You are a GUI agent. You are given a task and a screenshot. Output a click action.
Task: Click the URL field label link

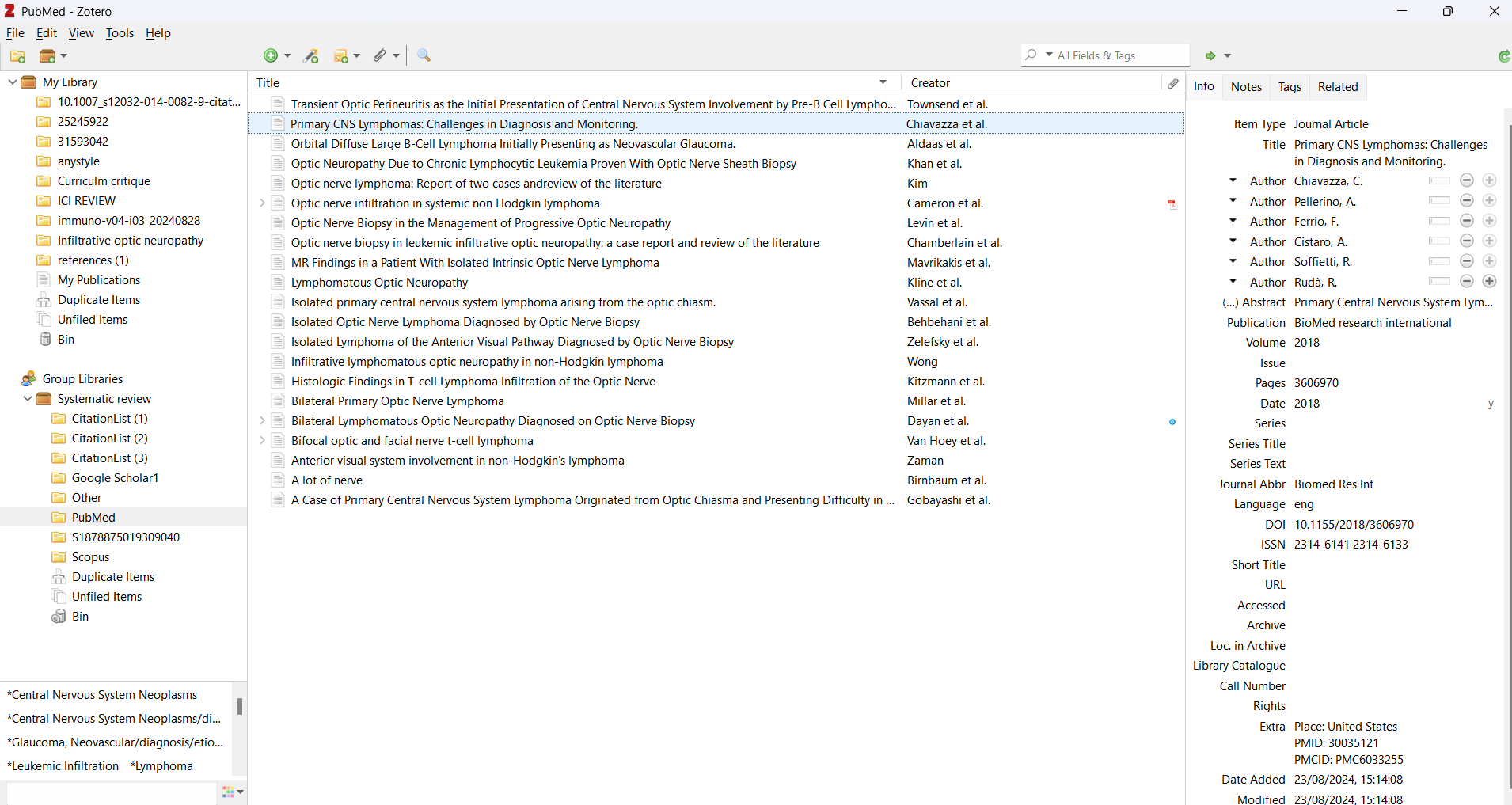1275,585
